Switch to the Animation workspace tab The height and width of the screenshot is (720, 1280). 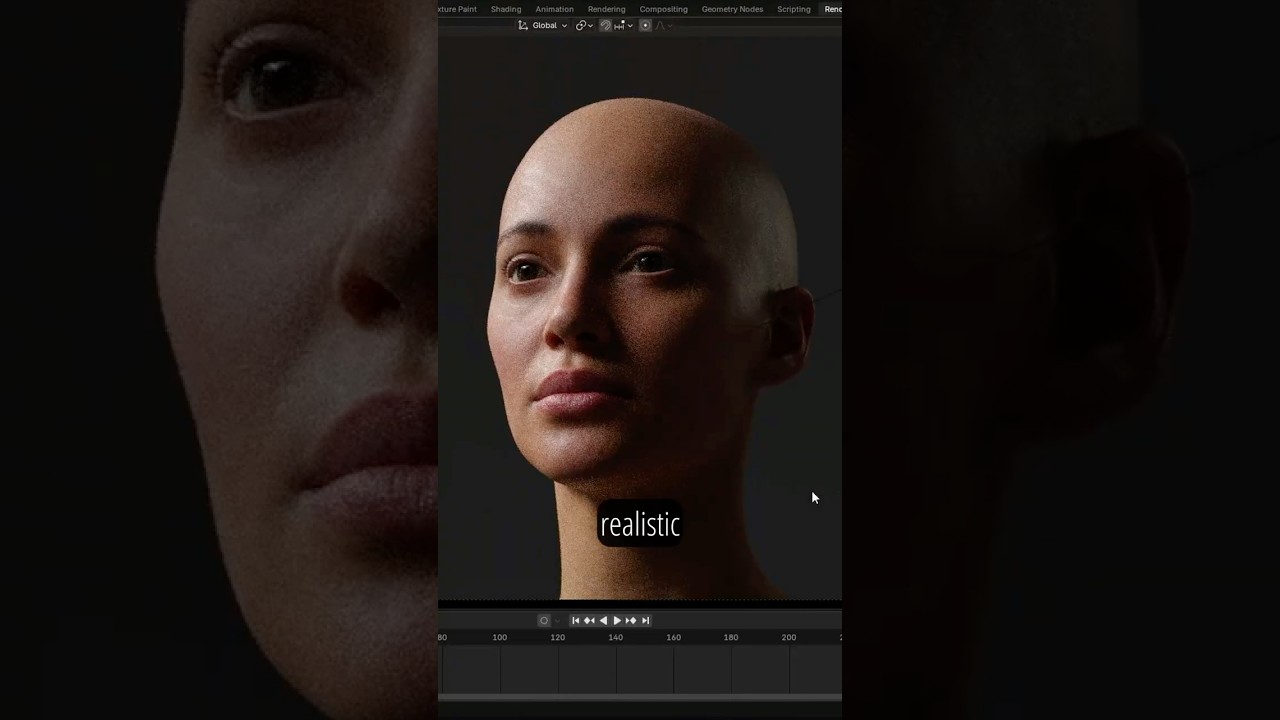(554, 9)
